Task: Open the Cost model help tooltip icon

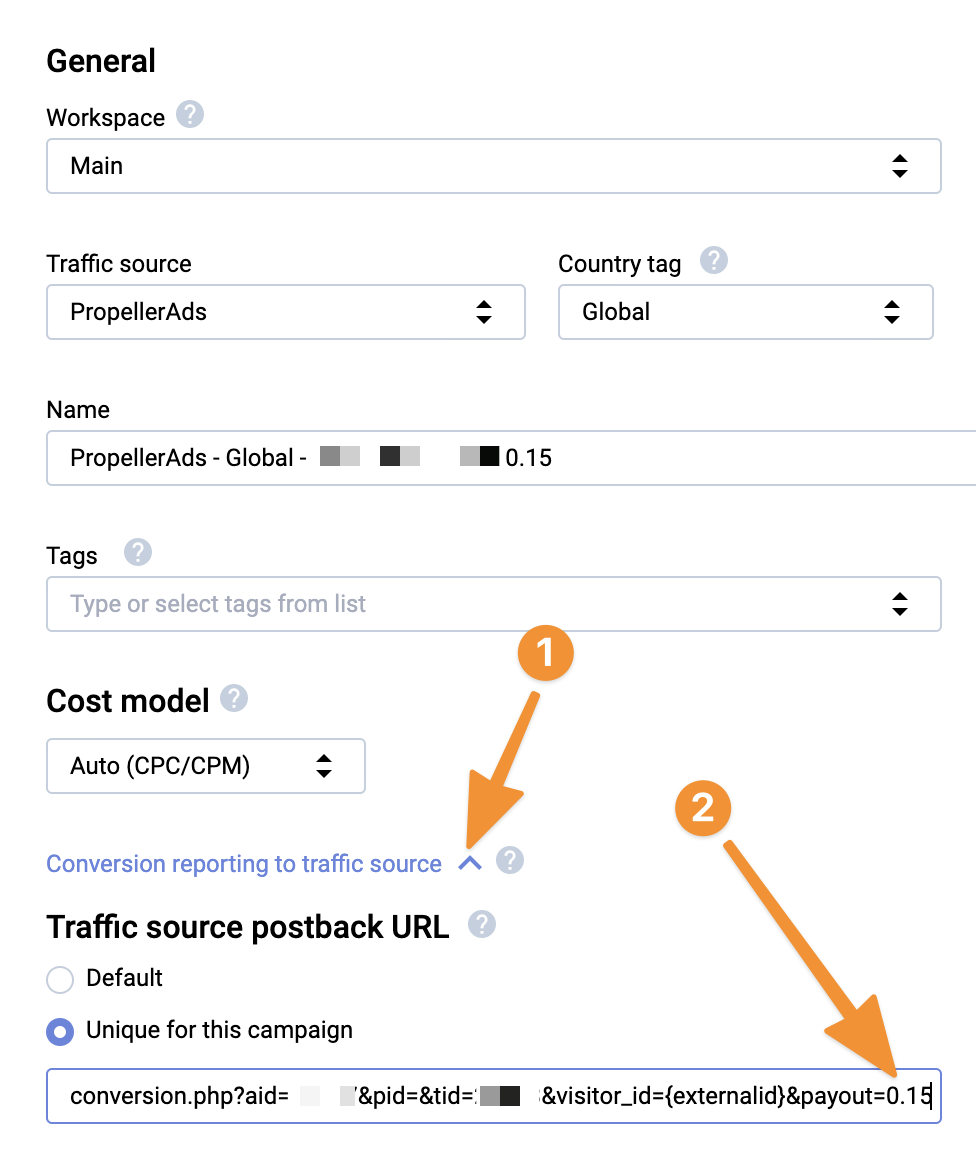Action: click(x=234, y=698)
